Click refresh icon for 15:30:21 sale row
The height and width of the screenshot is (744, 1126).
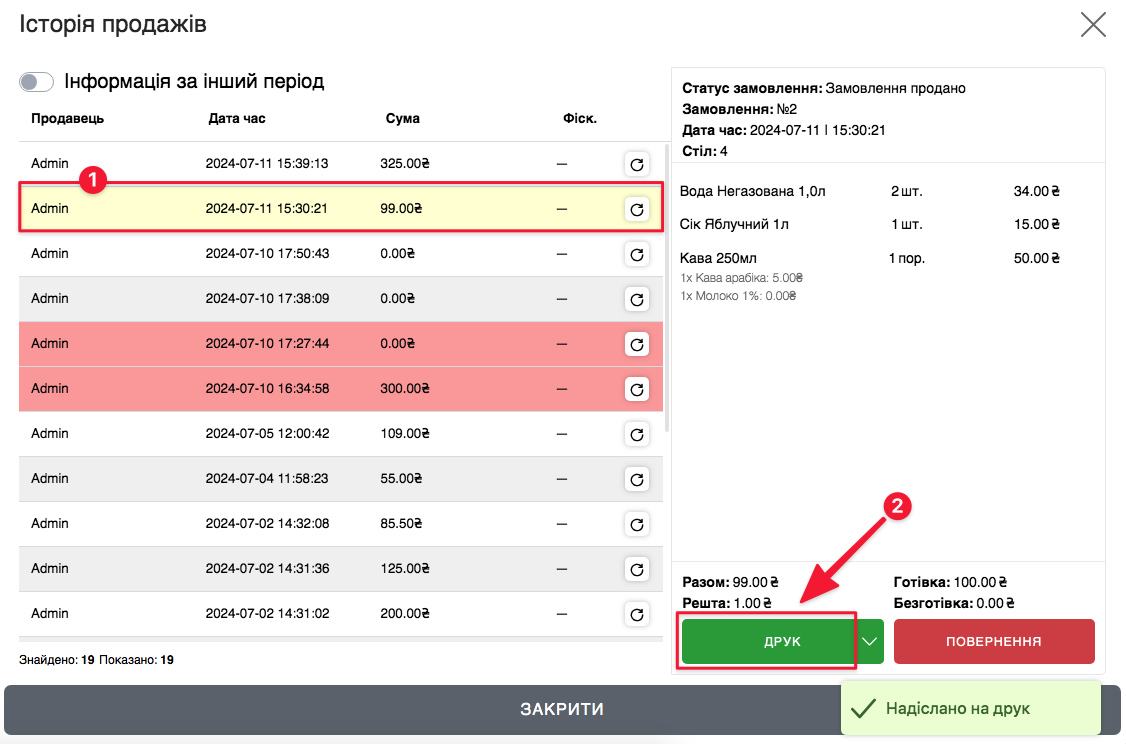click(x=636, y=209)
